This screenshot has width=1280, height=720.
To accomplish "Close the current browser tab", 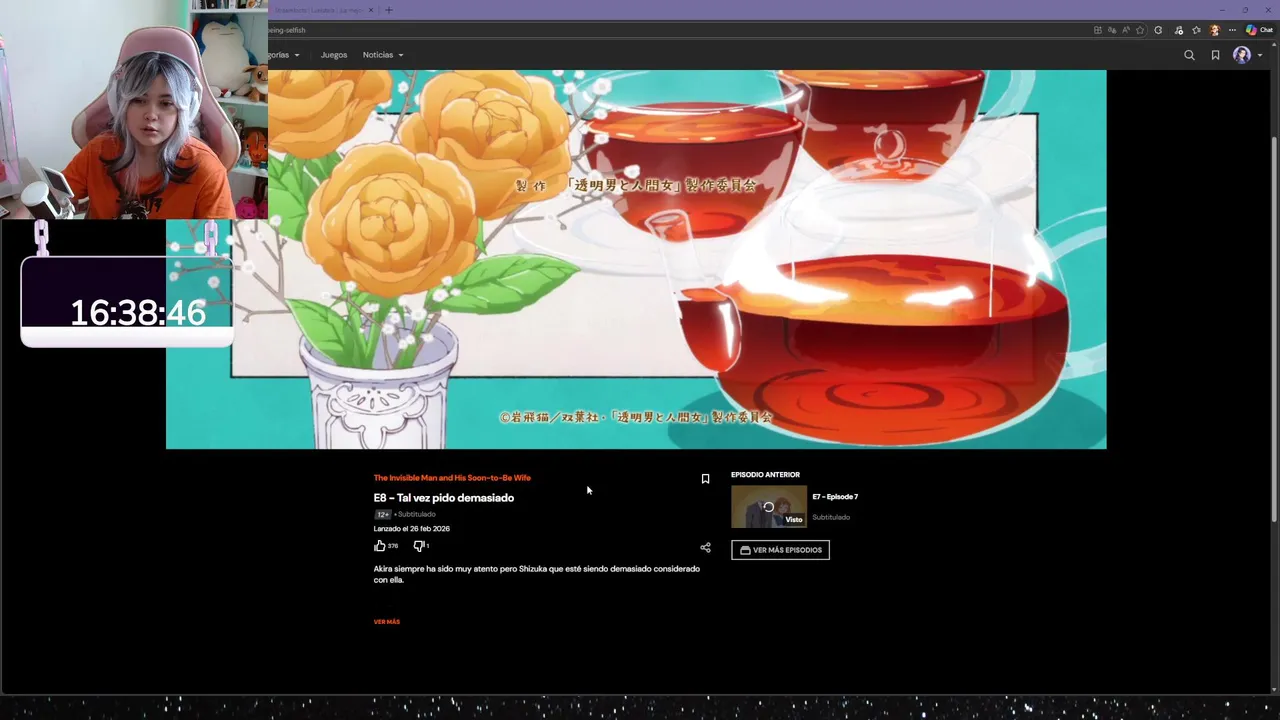I will point(371,10).
